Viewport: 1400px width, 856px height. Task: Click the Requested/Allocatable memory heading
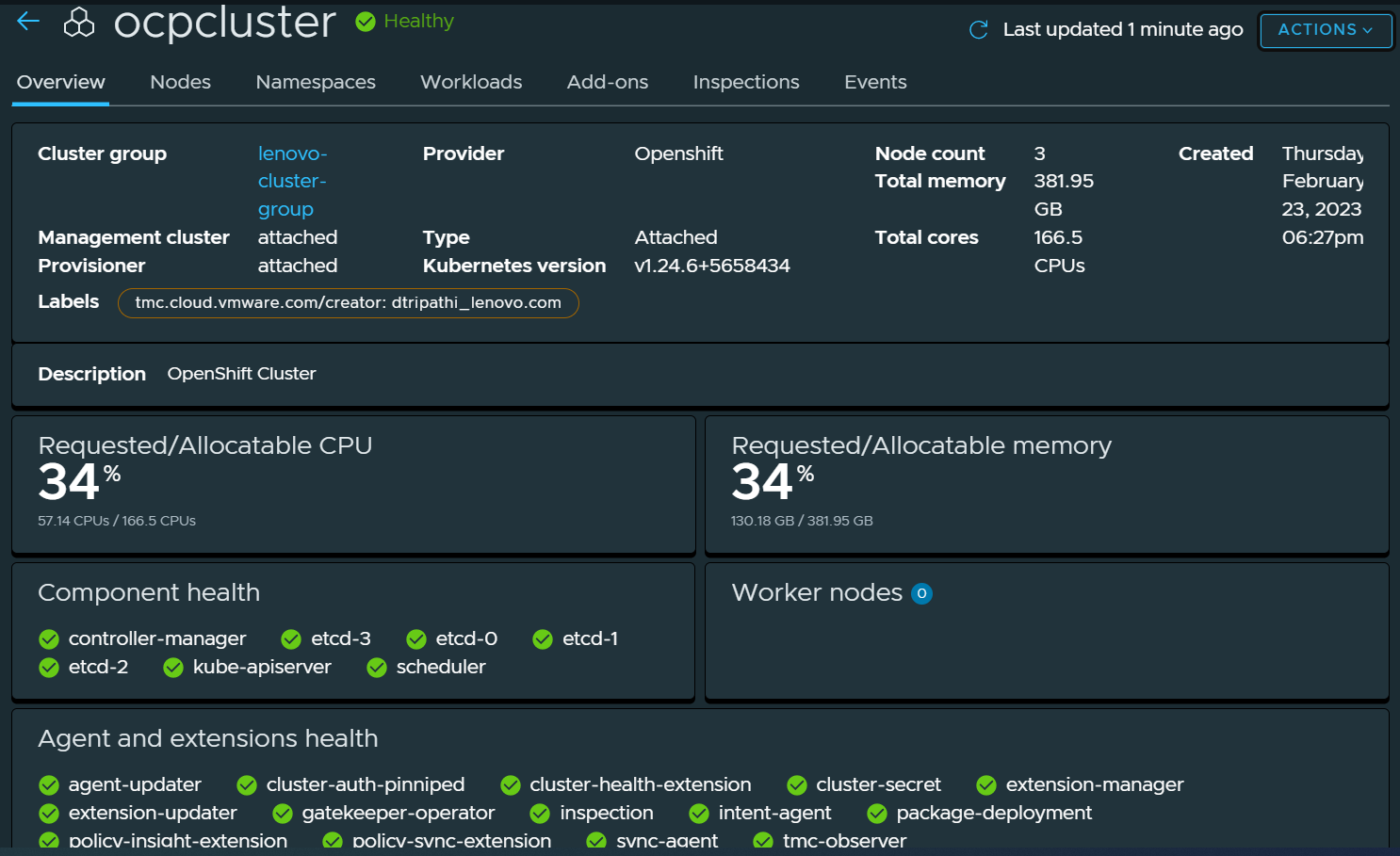click(x=921, y=445)
